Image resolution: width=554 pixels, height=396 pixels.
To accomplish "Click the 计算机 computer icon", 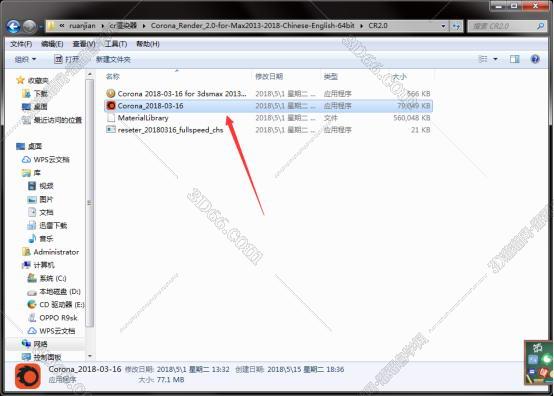I will pos(26,265).
